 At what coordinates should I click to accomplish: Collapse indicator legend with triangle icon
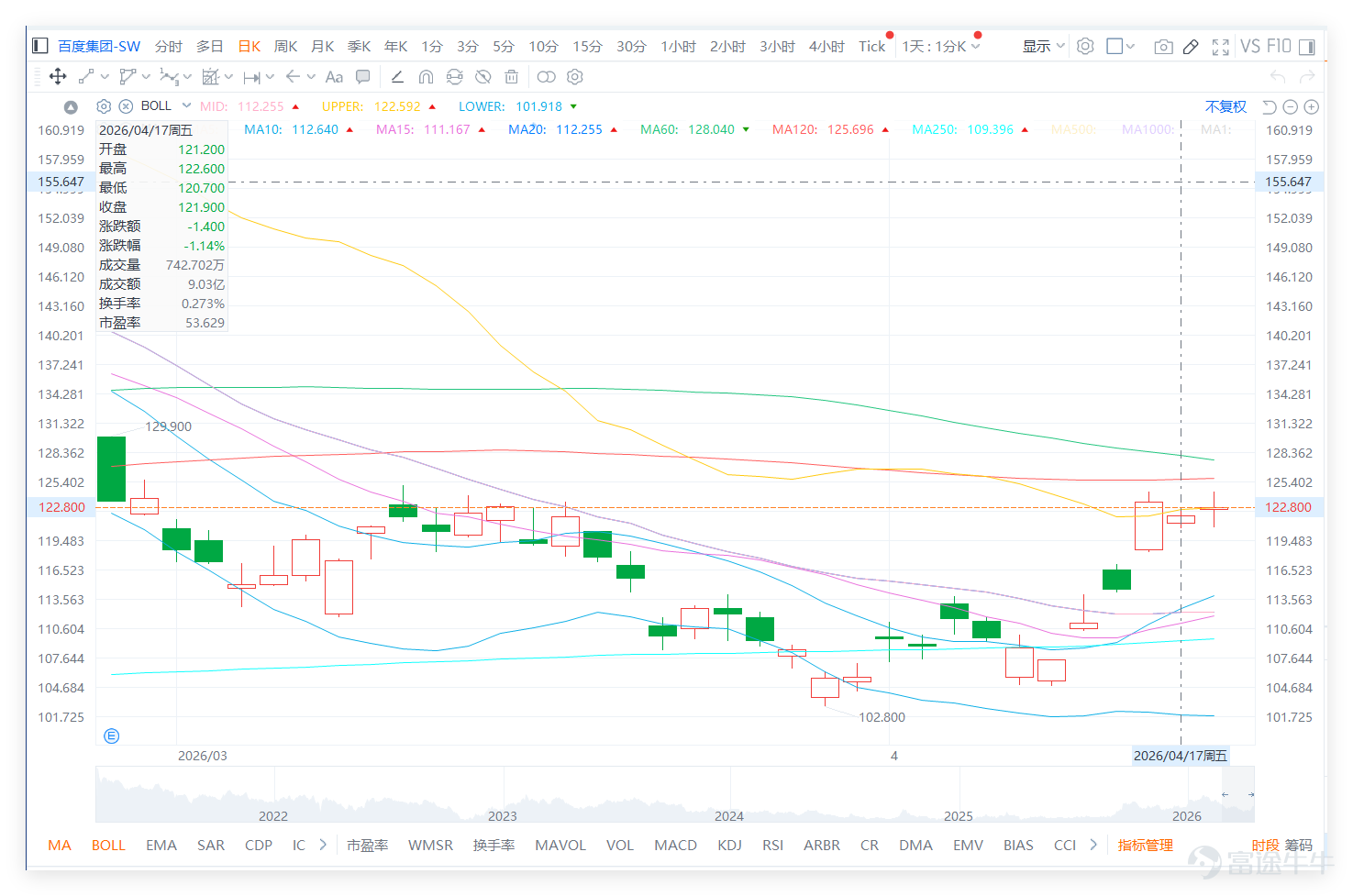pyautogui.click(x=71, y=107)
